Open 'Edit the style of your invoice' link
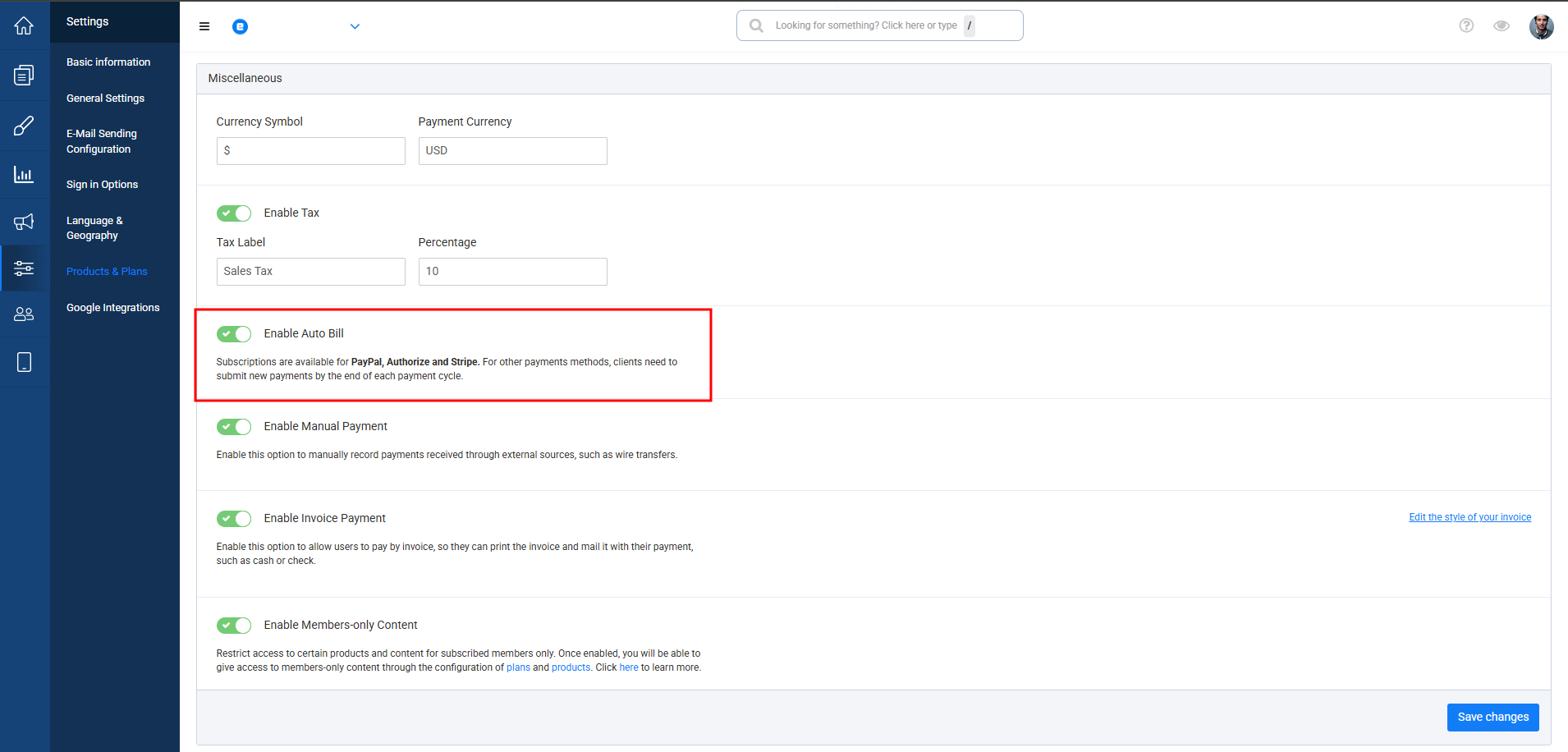This screenshot has width=1568, height=752. click(x=1469, y=517)
